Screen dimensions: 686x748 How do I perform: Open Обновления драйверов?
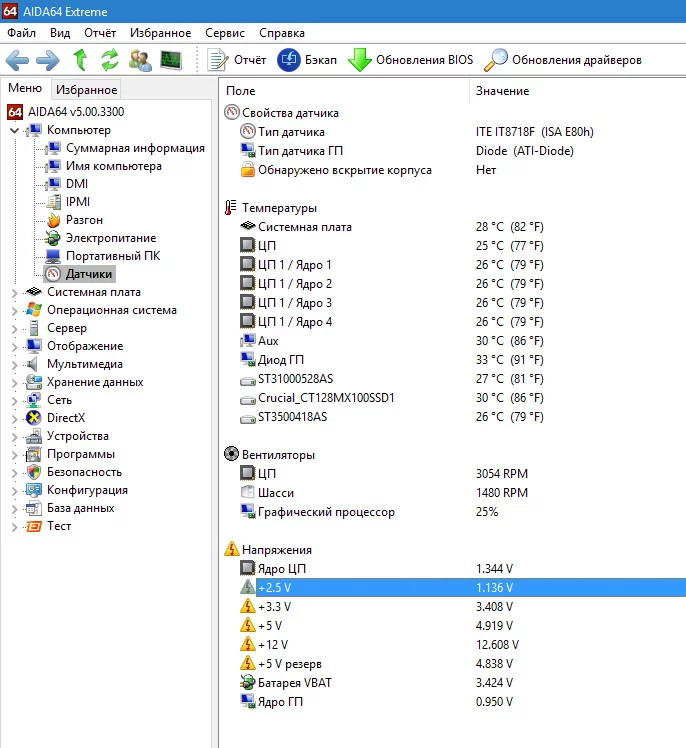pyautogui.click(x=563, y=60)
